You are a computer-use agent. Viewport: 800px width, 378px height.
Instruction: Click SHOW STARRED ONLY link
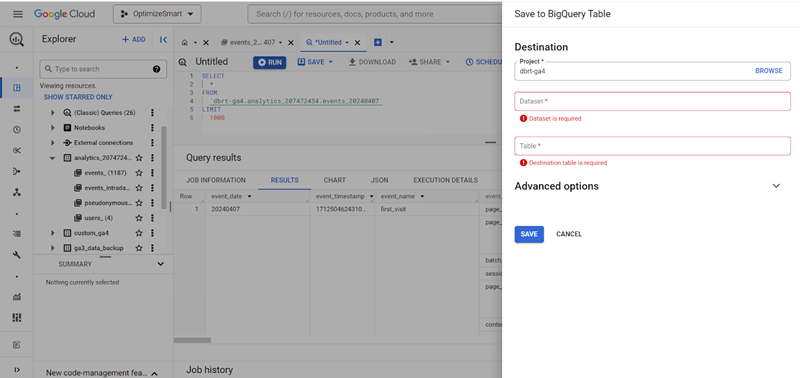tap(78, 97)
